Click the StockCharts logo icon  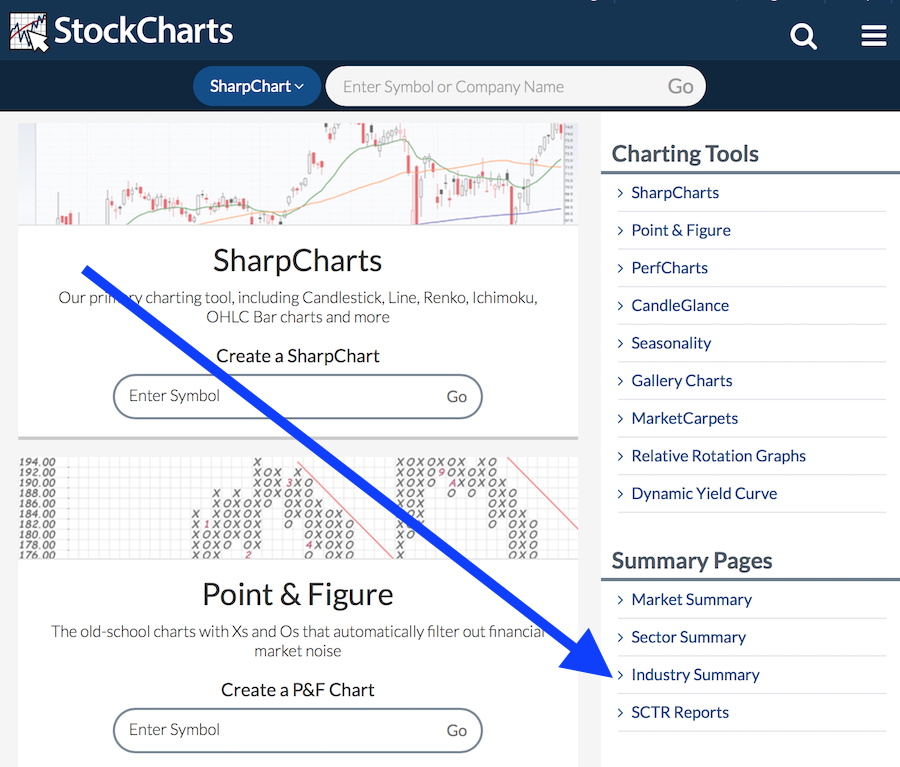pos(29,32)
